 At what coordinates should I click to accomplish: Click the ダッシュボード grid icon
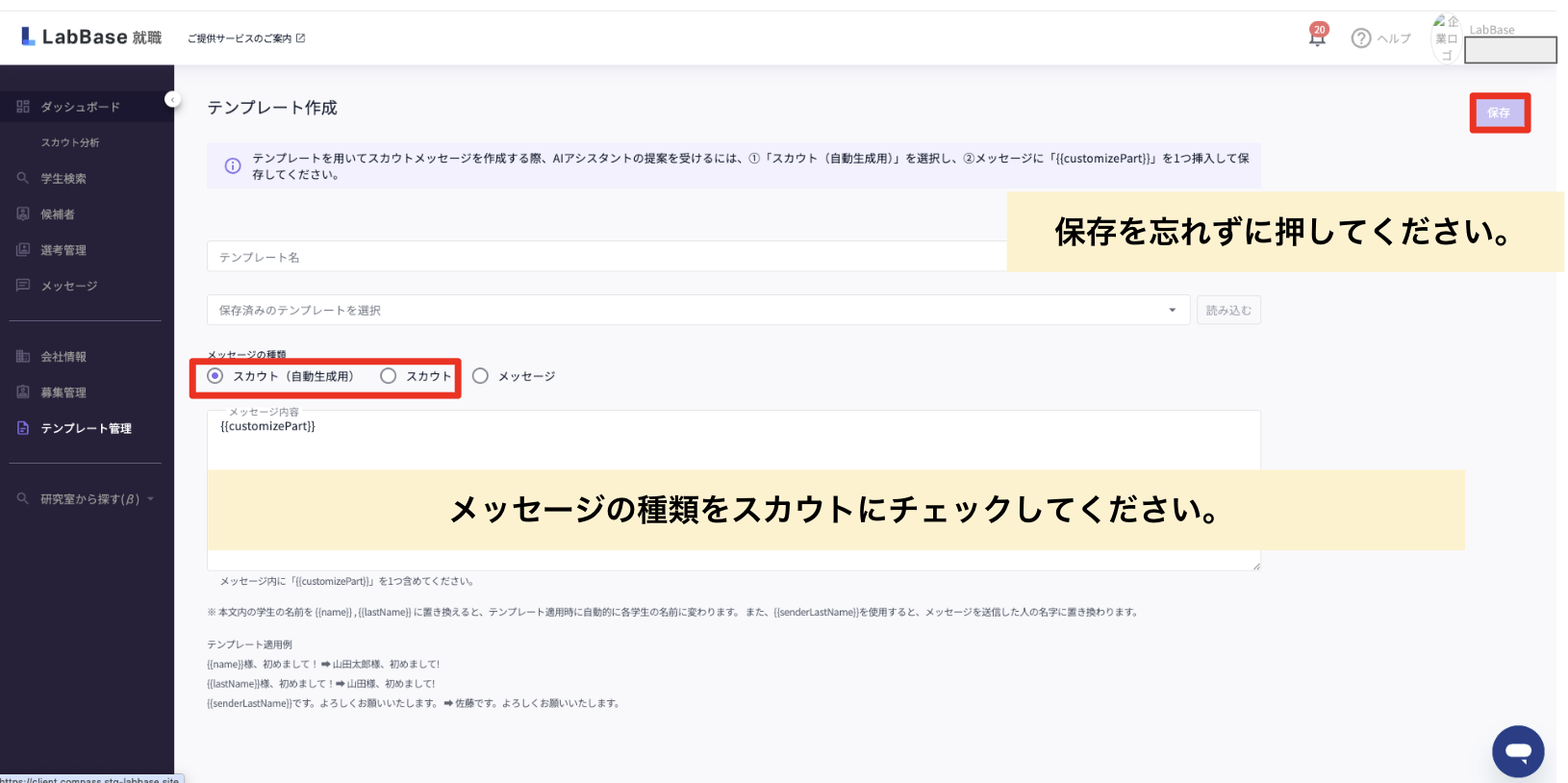click(x=23, y=107)
